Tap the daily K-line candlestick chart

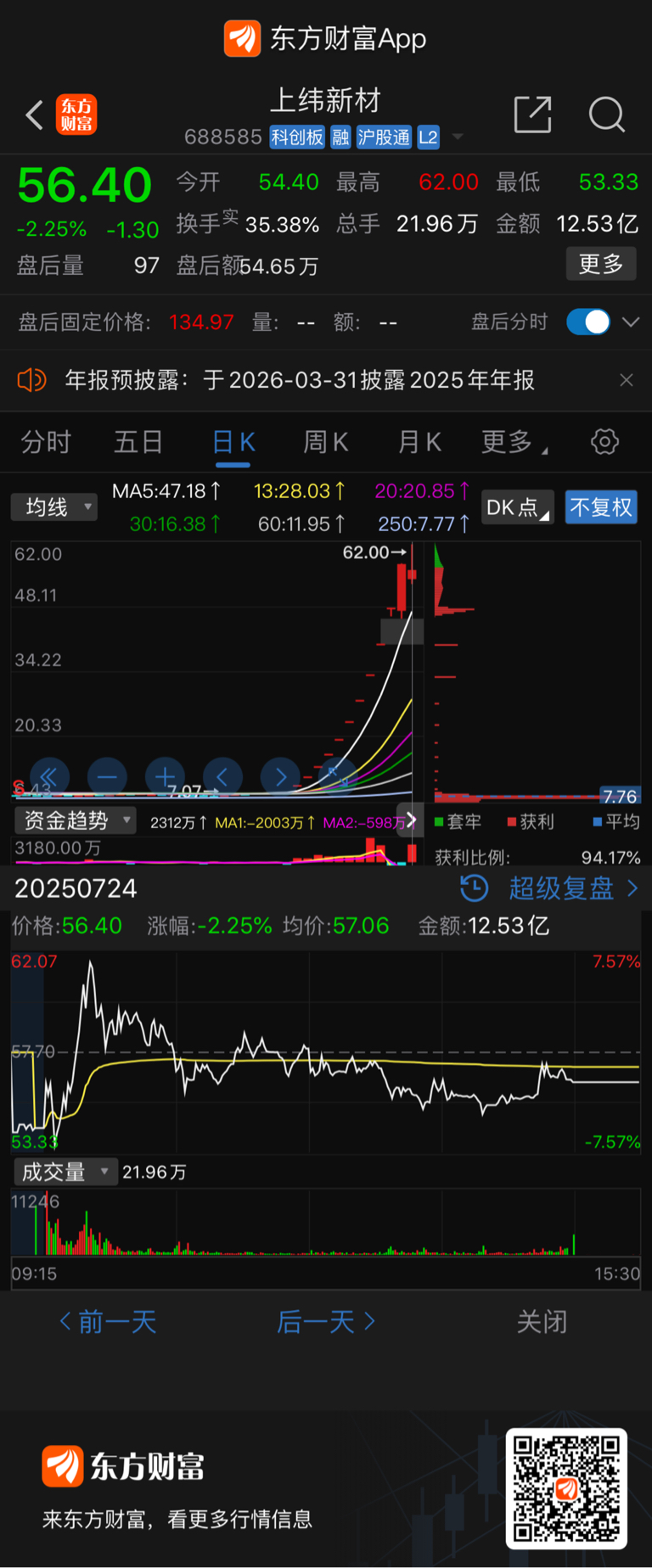point(217,670)
